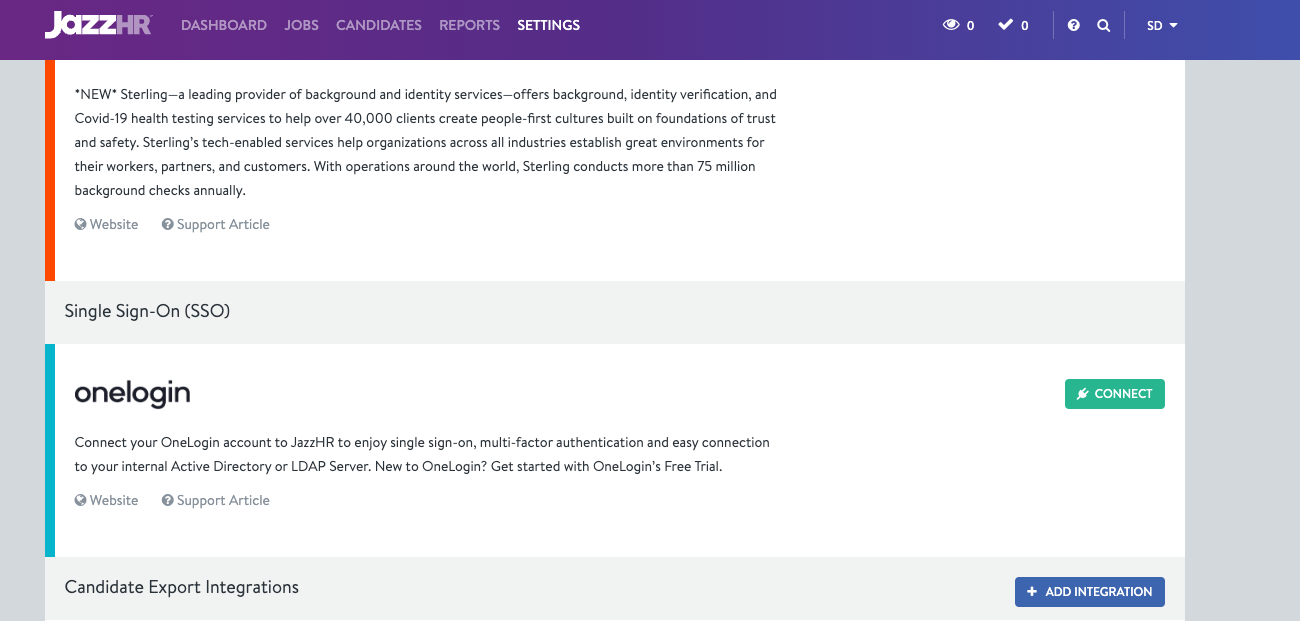Click the search magnifier icon

1104,26
